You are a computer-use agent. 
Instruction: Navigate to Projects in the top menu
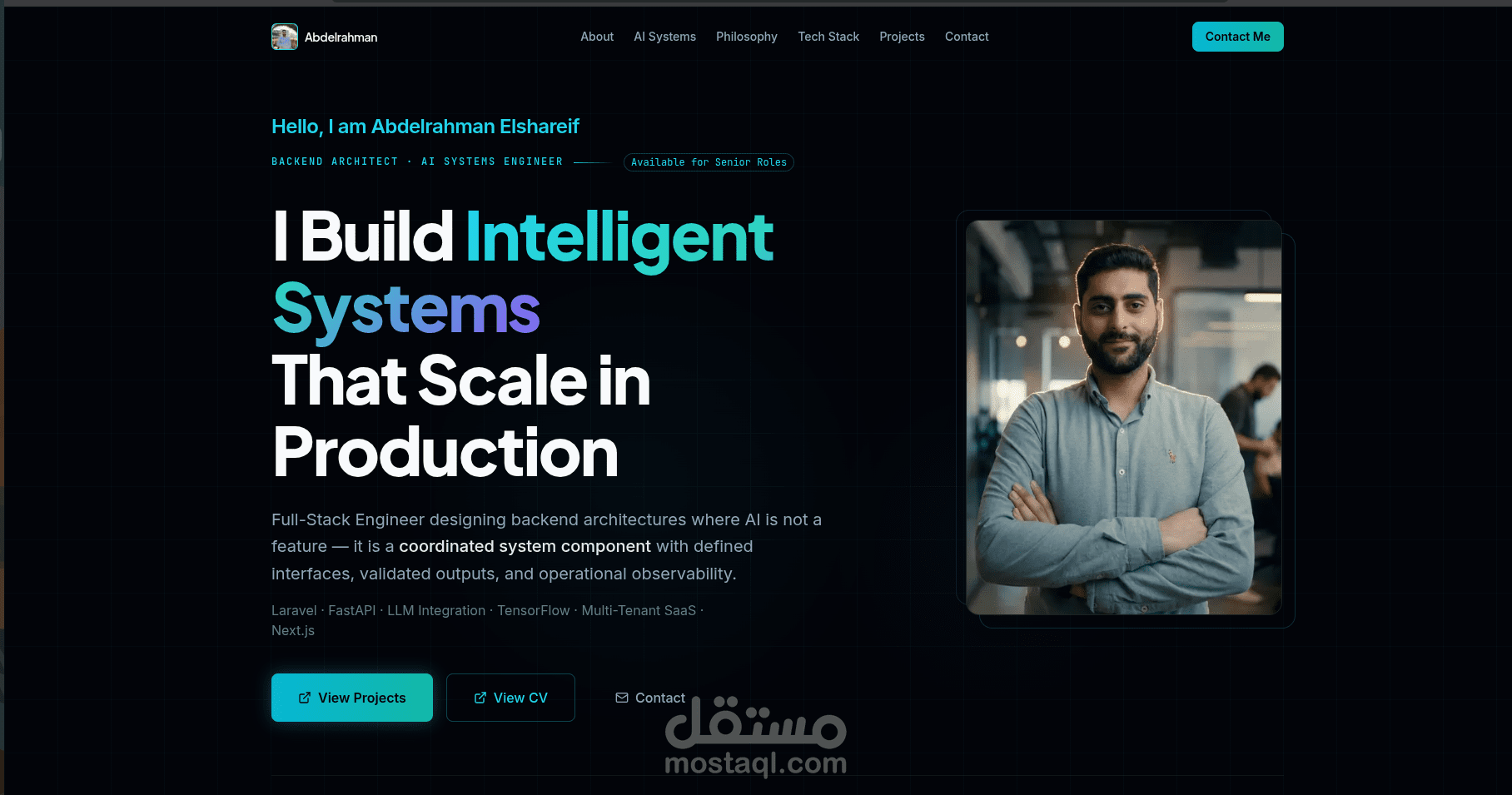(x=902, y=37)
